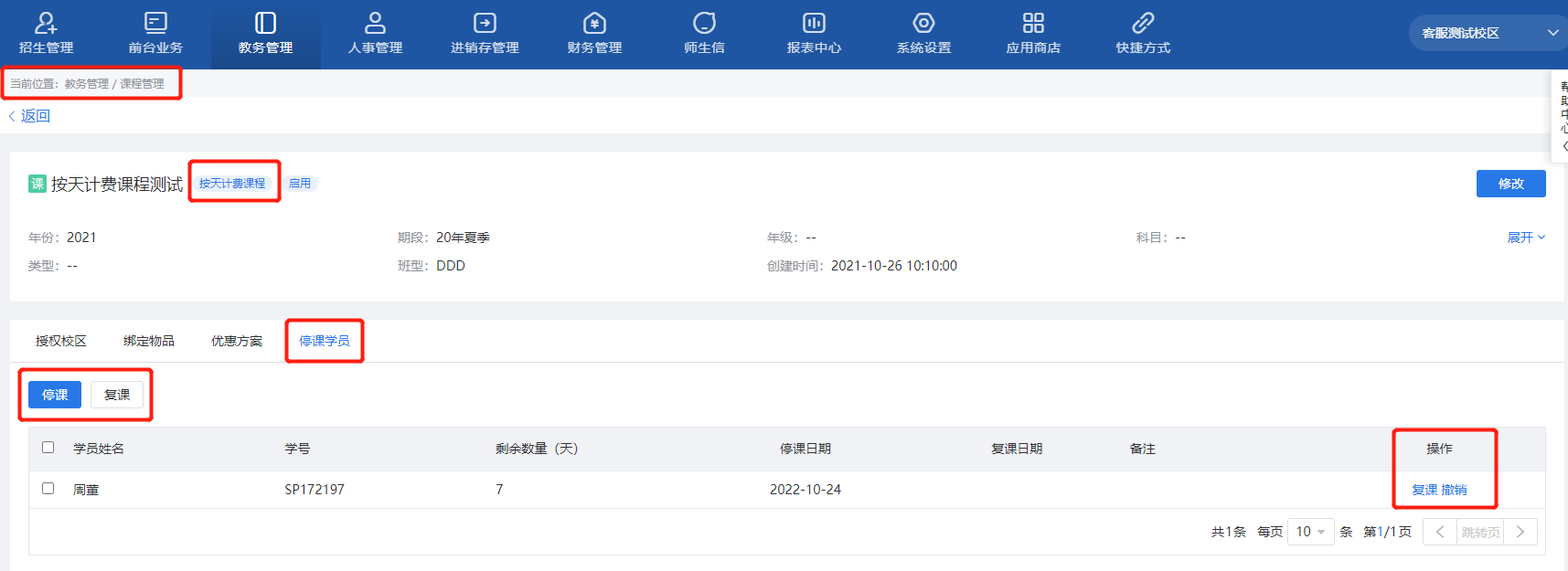Click the blue 修改 button

(1510, 184)
